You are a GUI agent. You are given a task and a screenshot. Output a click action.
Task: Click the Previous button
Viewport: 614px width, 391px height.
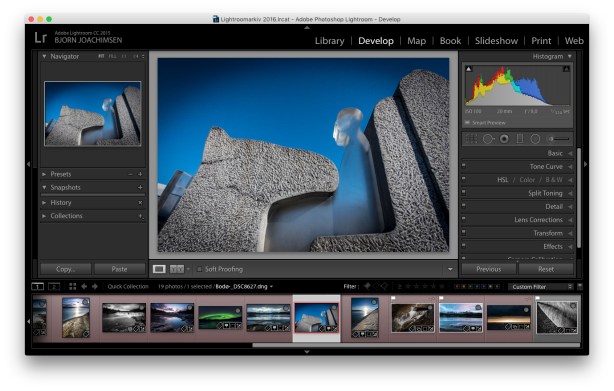[x=488, y=269]
